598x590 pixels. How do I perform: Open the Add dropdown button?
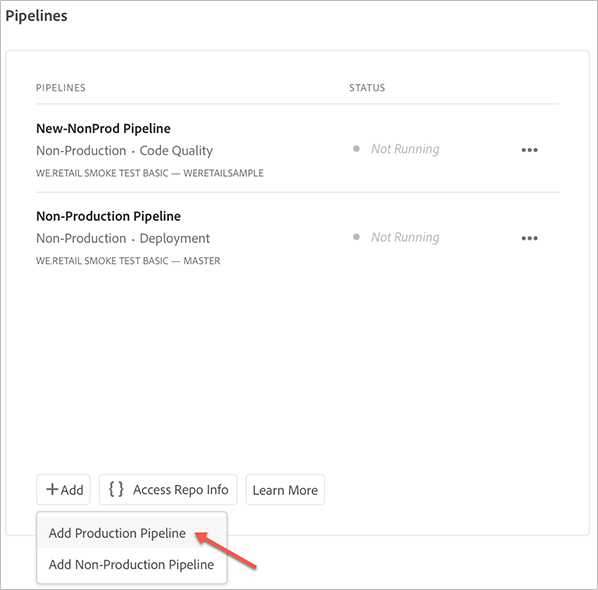click(x=63, y=489)
